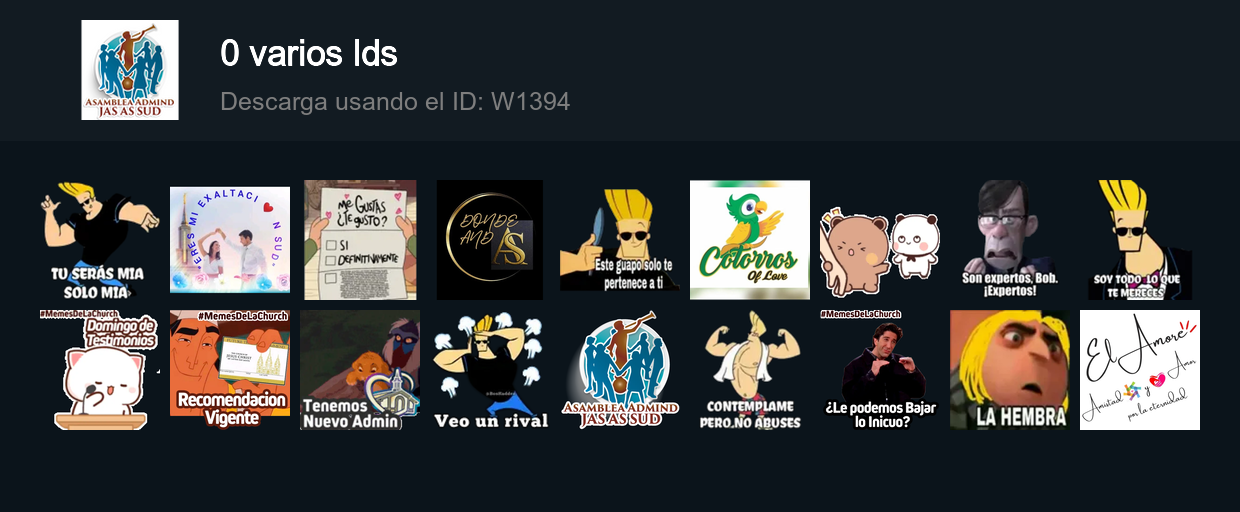Click the '0 varios lds' pack title
Screen dimensions: 1240x512
pyautogui.click(x=309, y=54)
